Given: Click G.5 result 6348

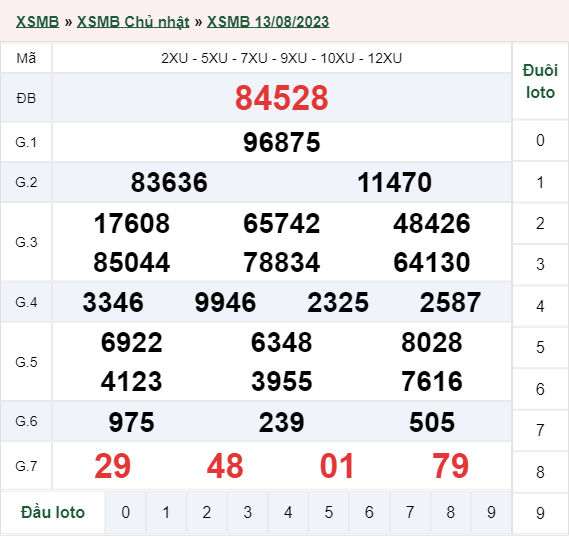Looking at the screenshot, I should click(282, 342).
